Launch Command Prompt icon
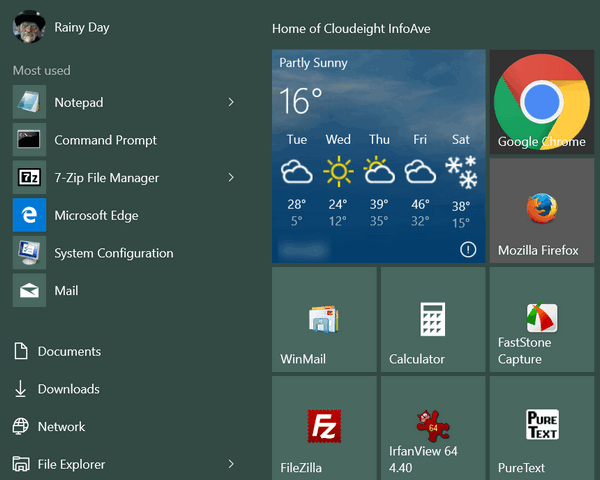600x480 pixels. pos(29,140)
